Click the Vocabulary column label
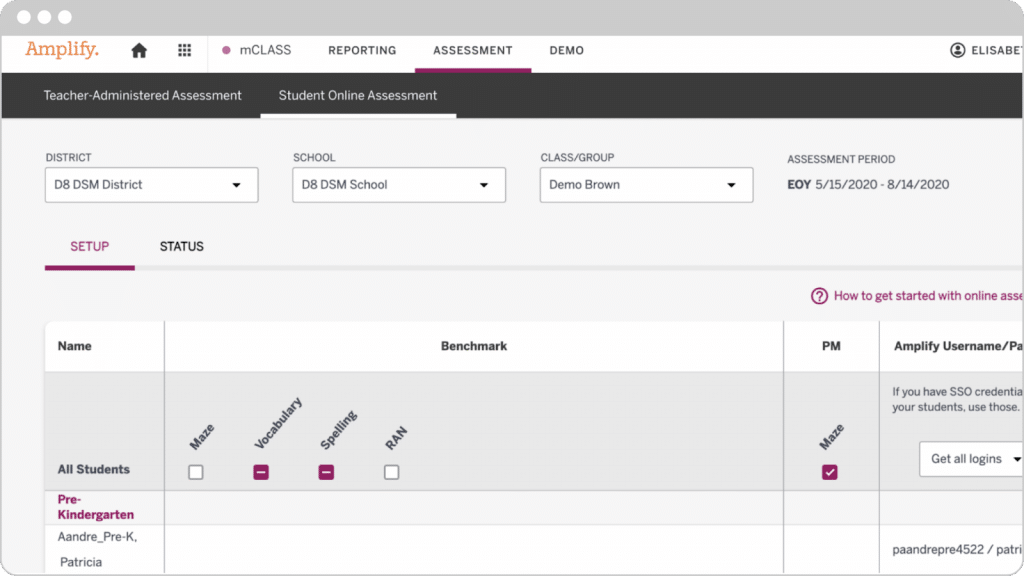Screen dimensions: 1024x576 tap(278, 423)
